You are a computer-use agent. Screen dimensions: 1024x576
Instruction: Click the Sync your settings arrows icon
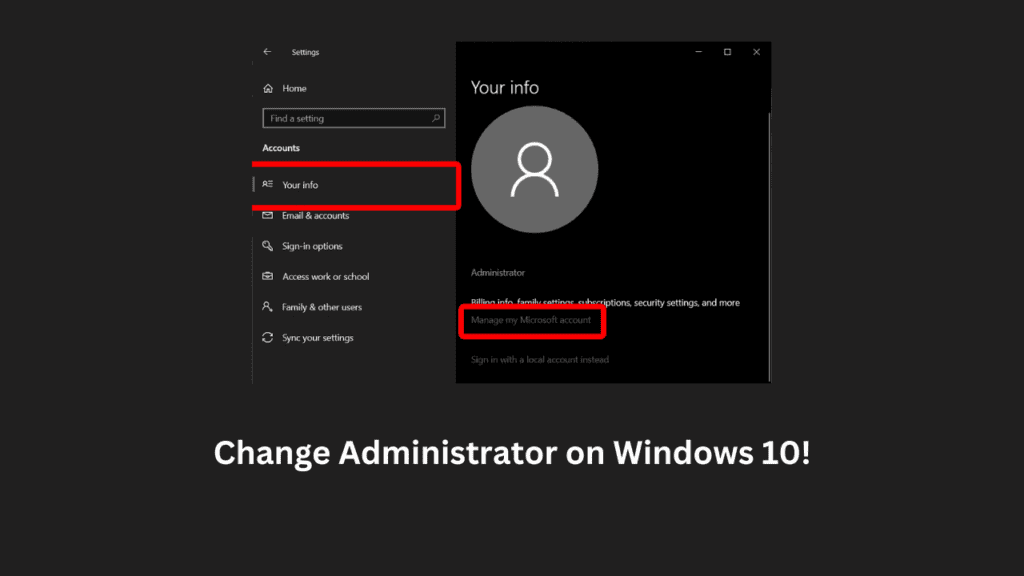(x=268, y=337)
